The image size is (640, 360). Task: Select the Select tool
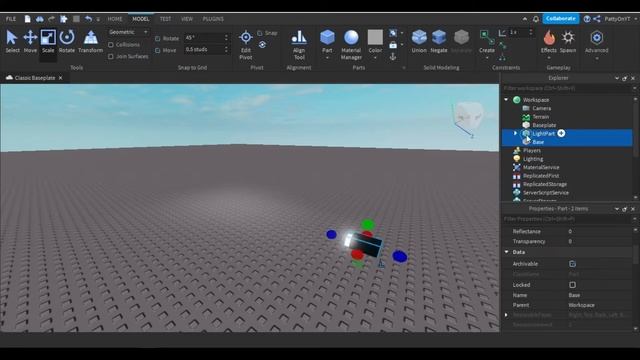tap(12, 41)
